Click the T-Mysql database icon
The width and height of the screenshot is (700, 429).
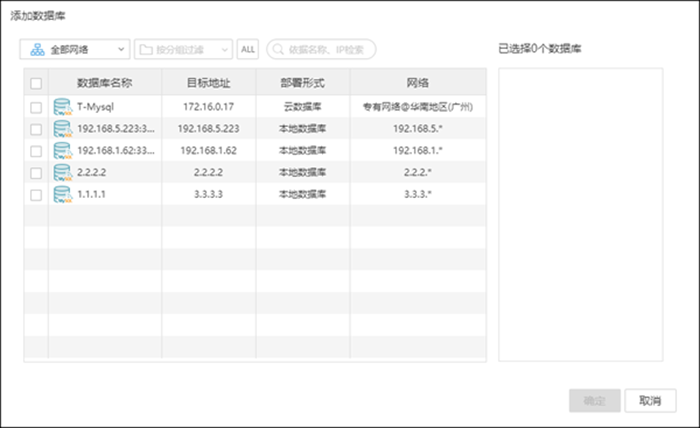[63, 107]
